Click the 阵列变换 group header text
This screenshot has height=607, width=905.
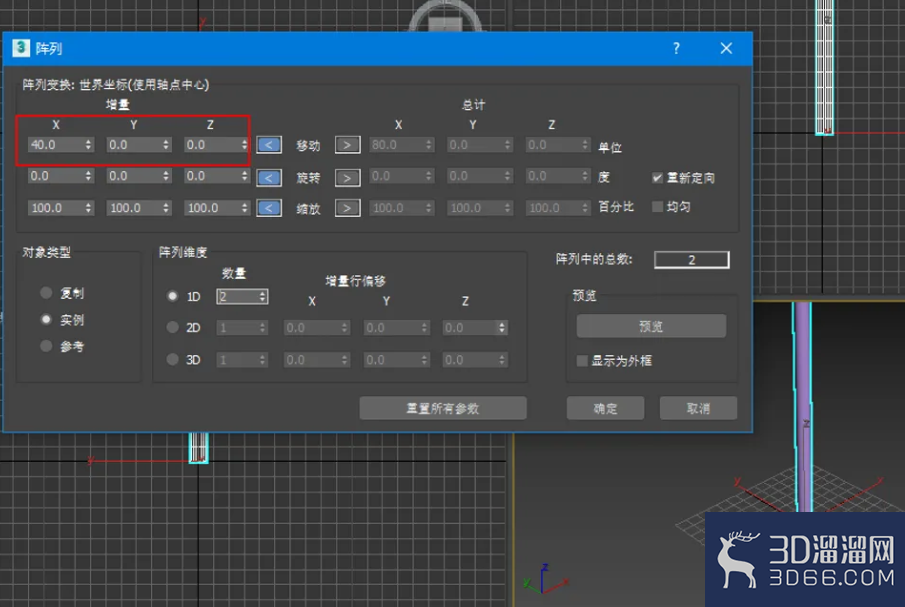(x=115, y=85)
